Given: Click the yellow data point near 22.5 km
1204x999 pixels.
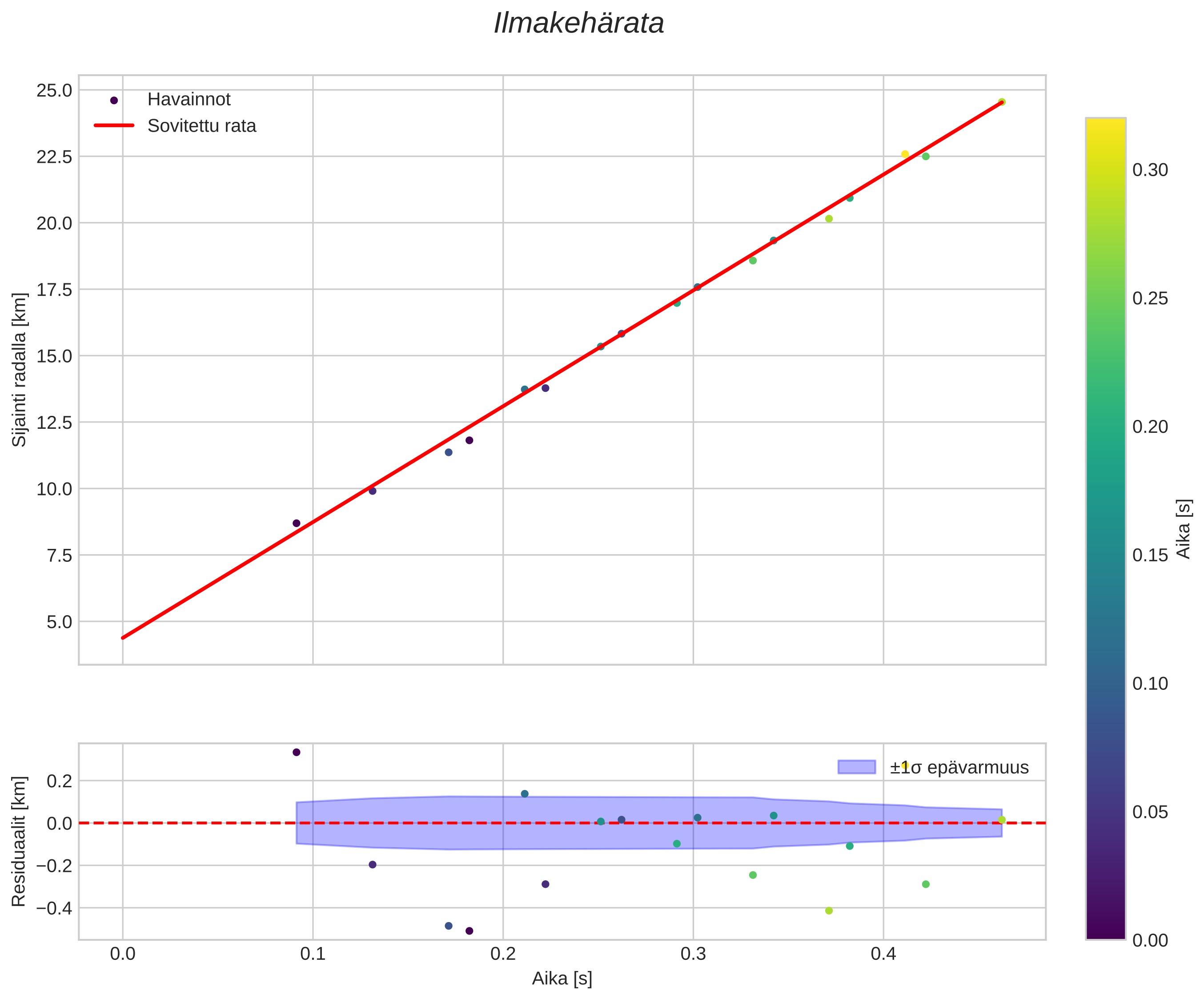Looking at the screenshot, I should 905,154.
